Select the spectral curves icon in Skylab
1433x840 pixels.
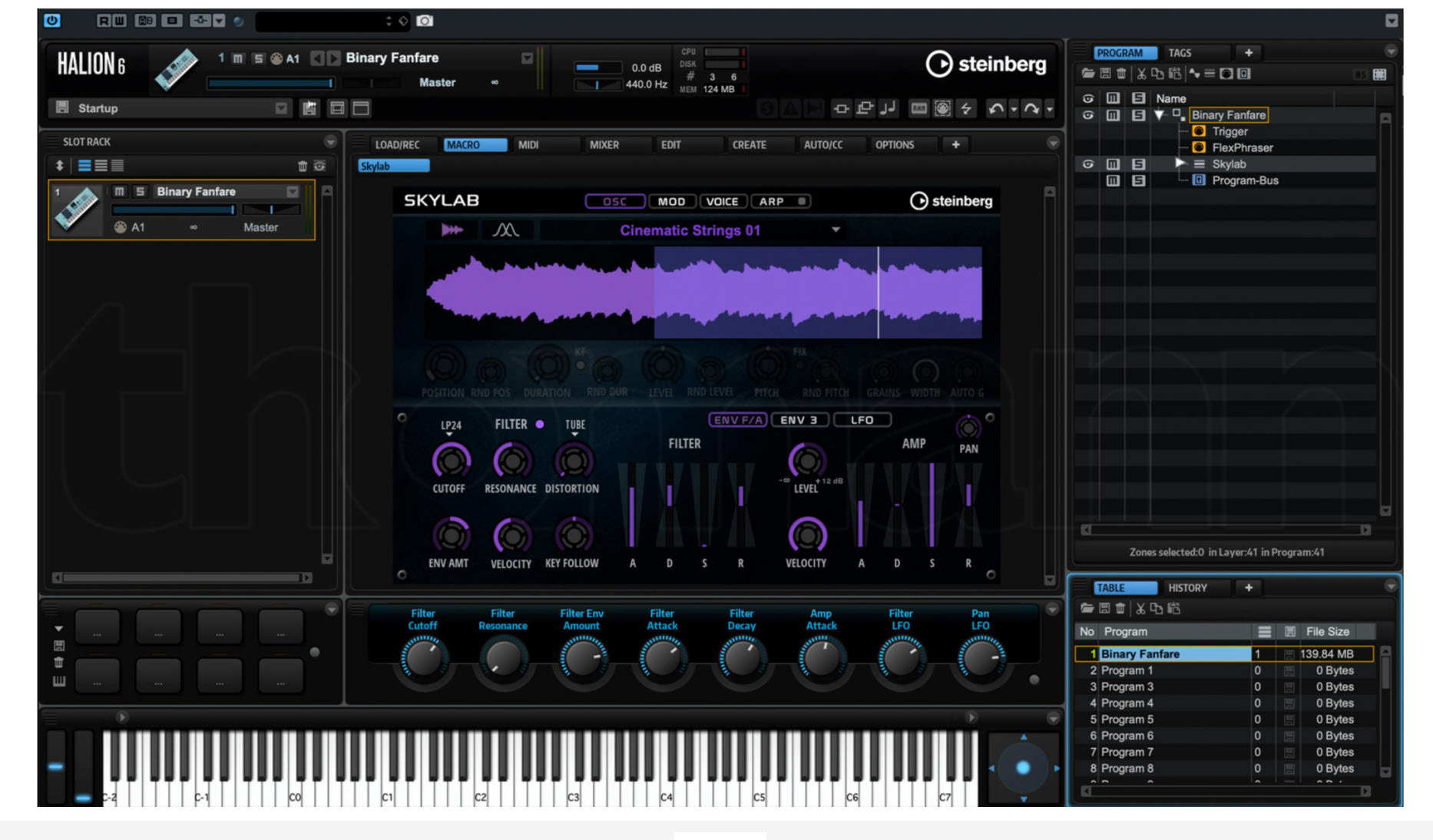(505, 230)
